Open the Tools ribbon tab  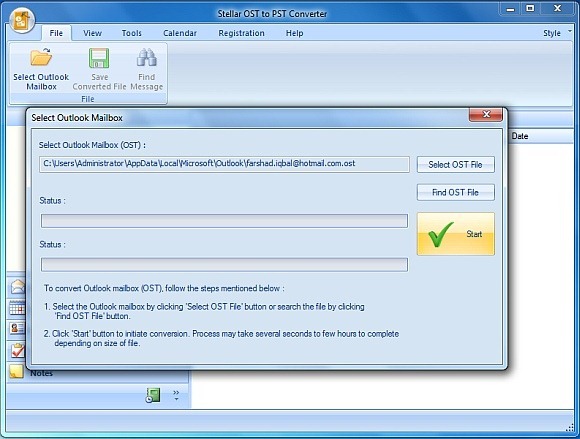click(x=132, y=33)
